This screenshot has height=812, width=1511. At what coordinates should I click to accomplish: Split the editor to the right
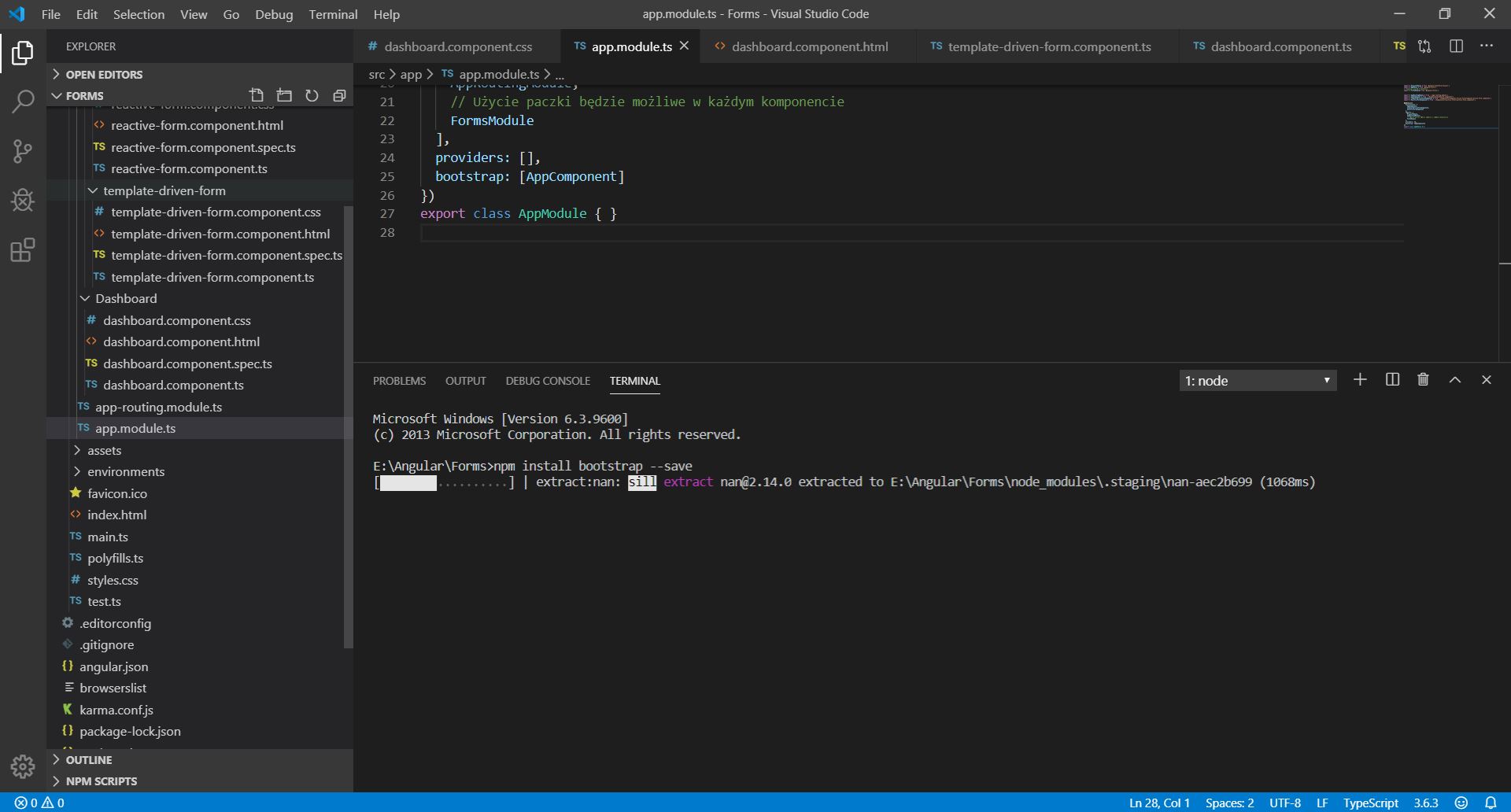[x=1456, y=46]
